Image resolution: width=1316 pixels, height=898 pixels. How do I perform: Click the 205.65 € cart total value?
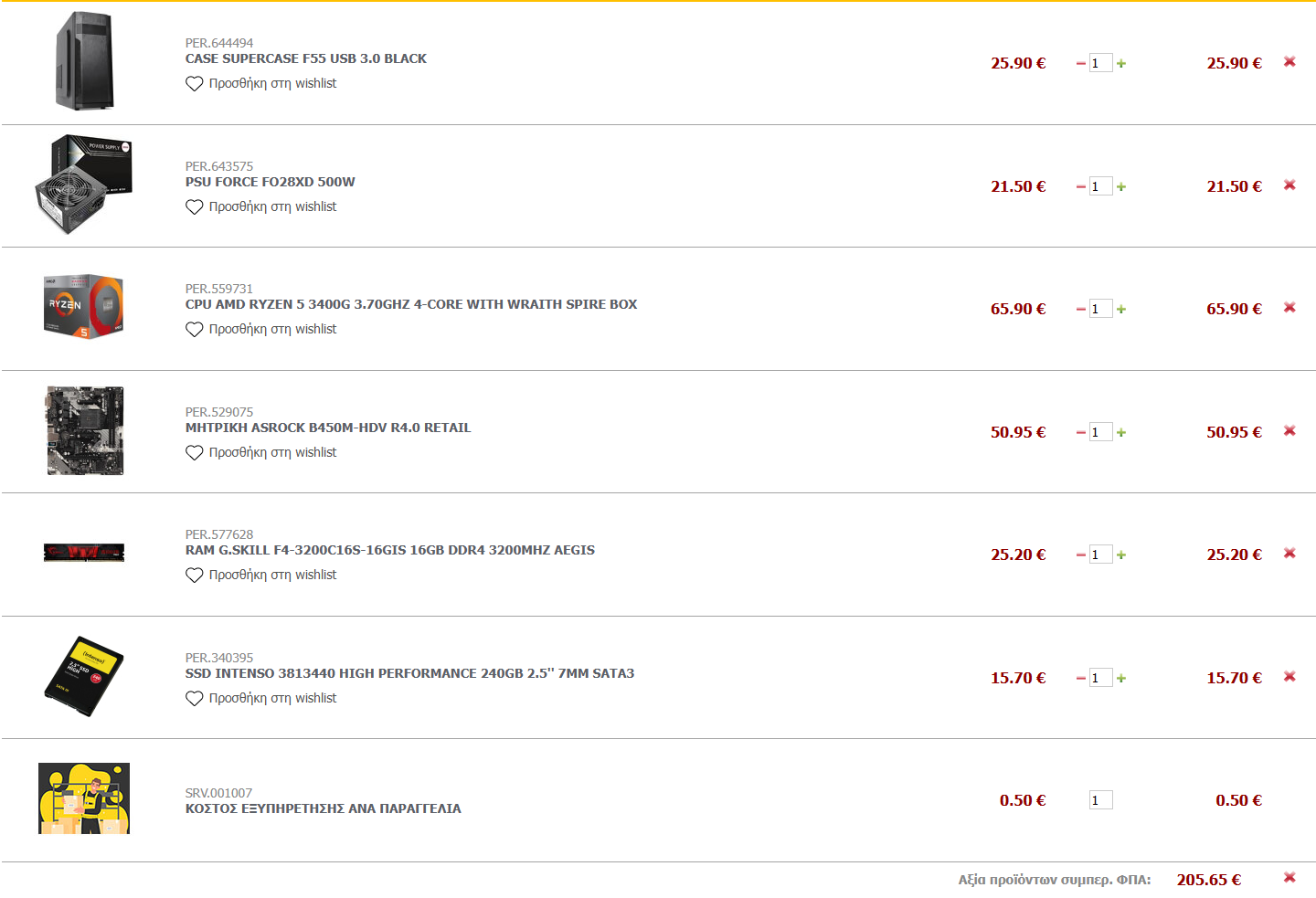[1209, 880]
